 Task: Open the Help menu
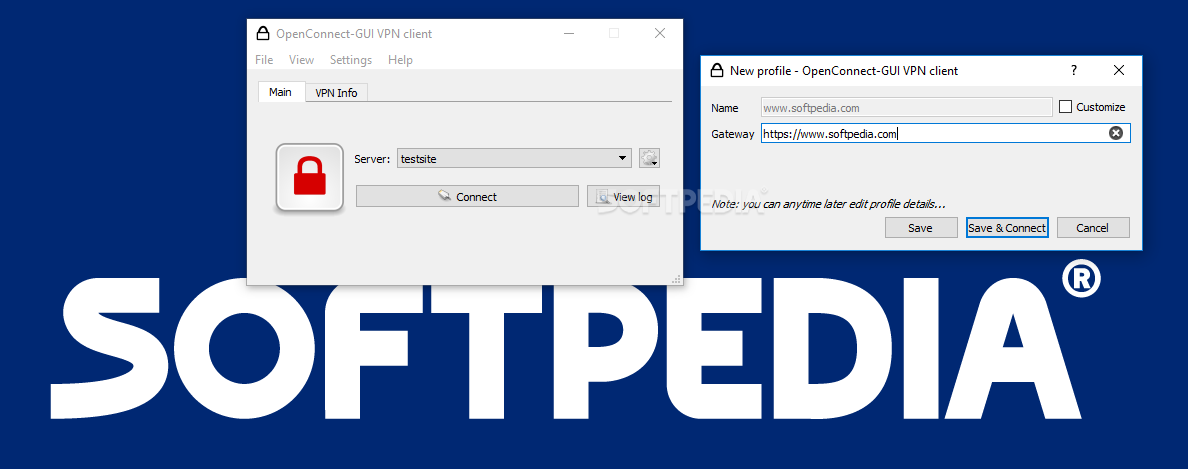tap(400, 60)
